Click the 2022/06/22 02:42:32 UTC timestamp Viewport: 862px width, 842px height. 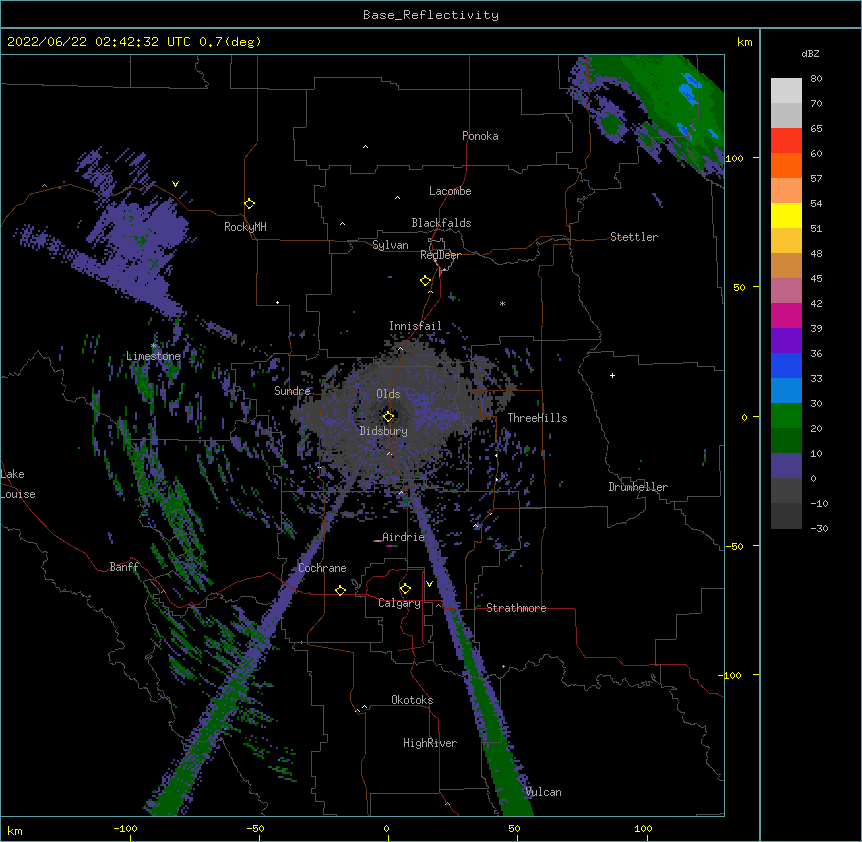99,42
